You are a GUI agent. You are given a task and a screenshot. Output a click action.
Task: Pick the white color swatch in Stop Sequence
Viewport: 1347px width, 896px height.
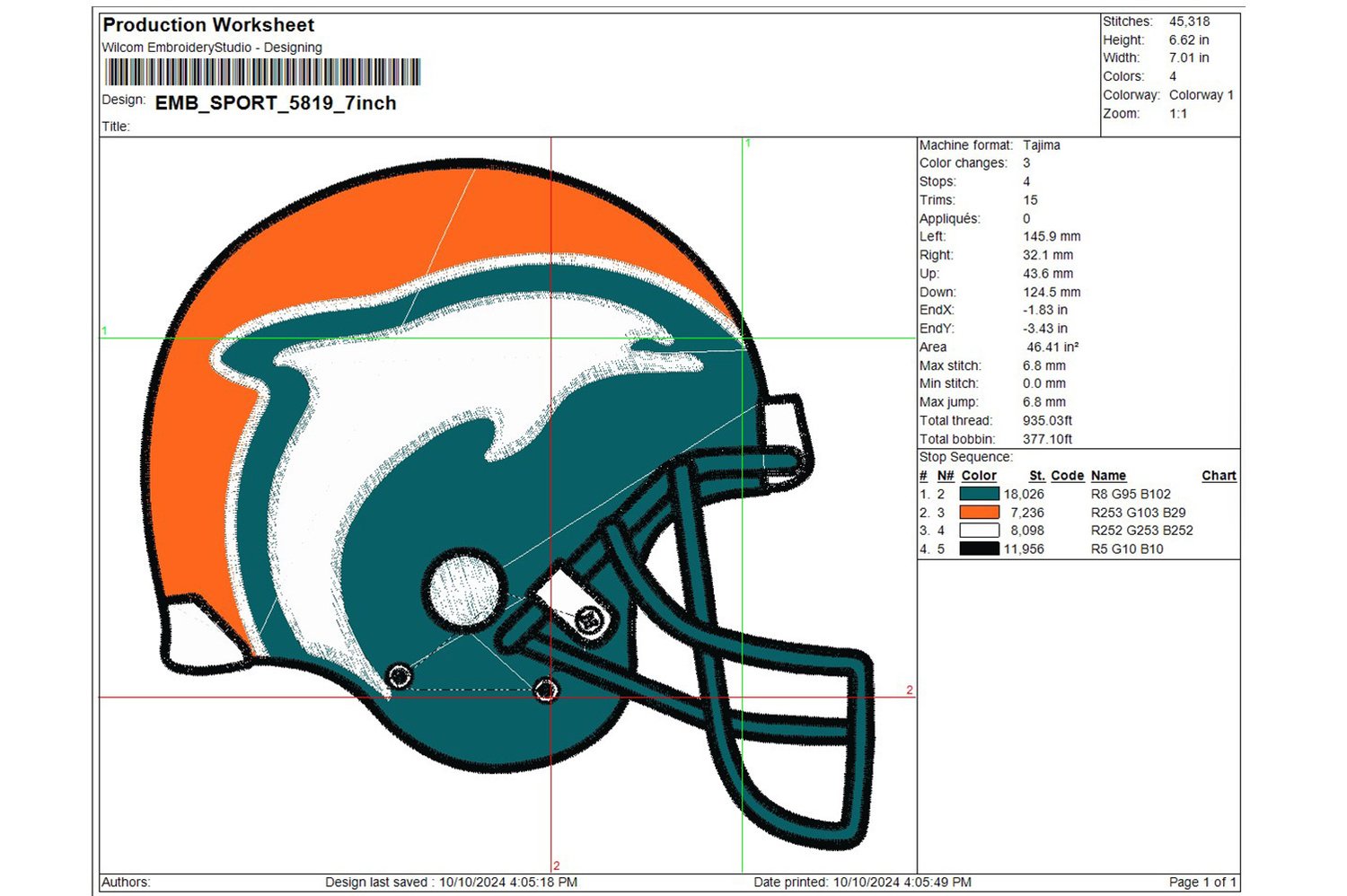(x=979, y=531)
